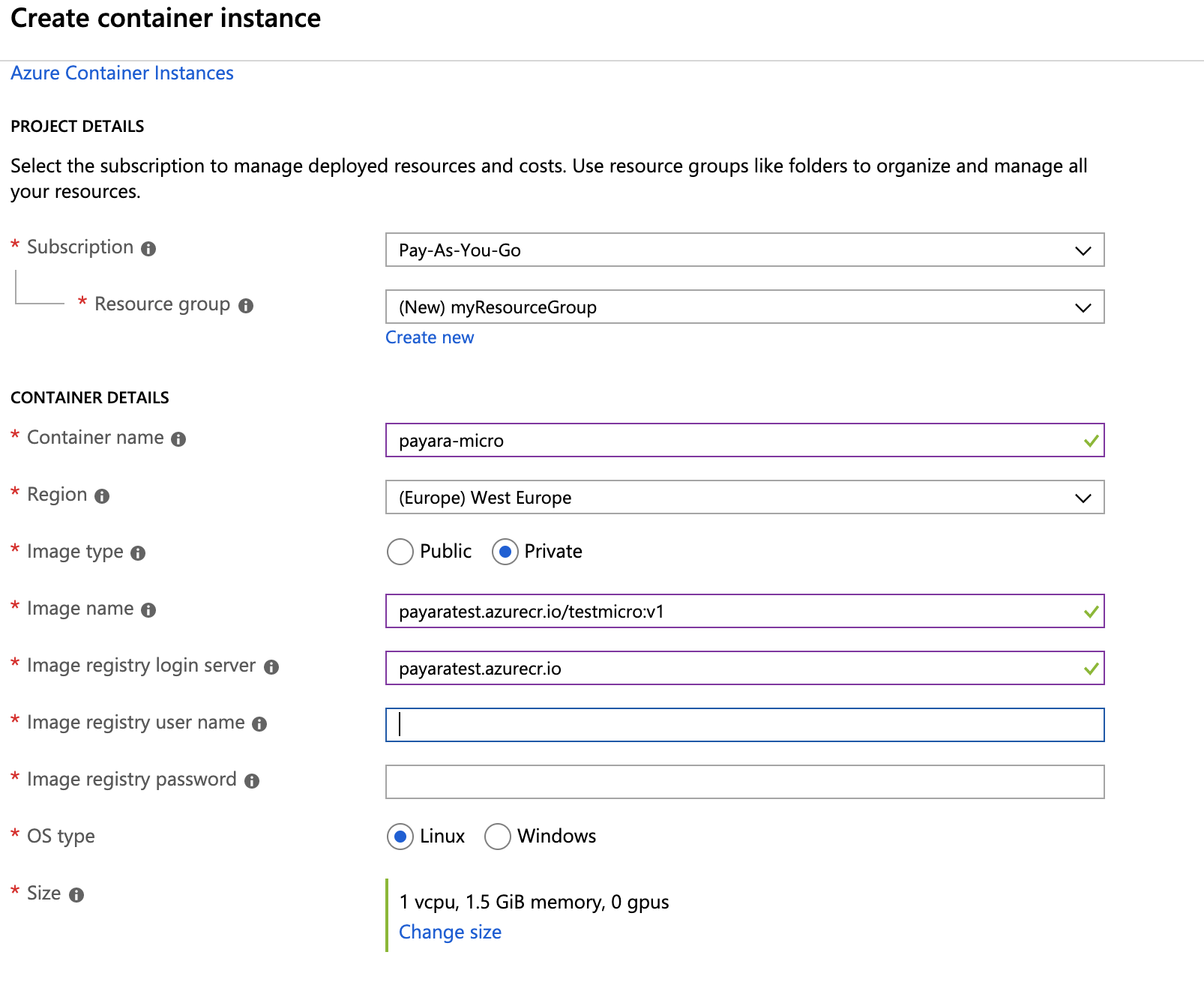Click the Create new resource group link

[430, 337]
